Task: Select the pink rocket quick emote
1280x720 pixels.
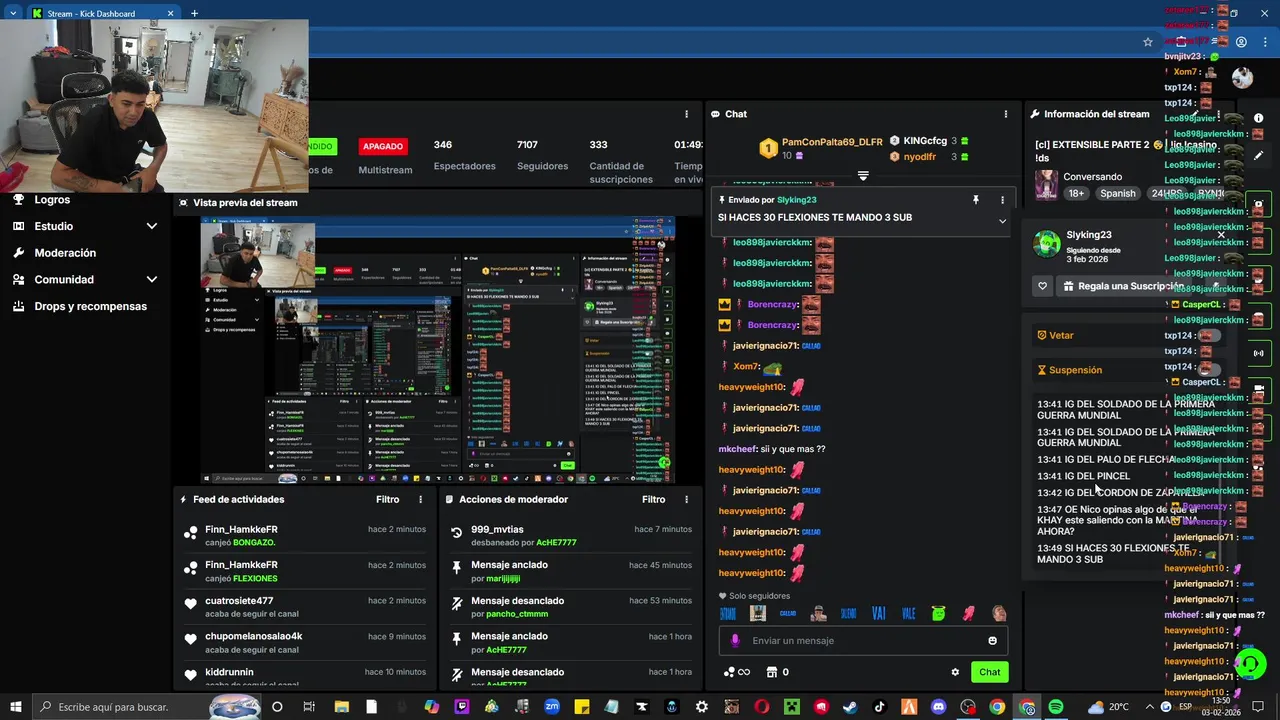Action: tap(969, 613)
